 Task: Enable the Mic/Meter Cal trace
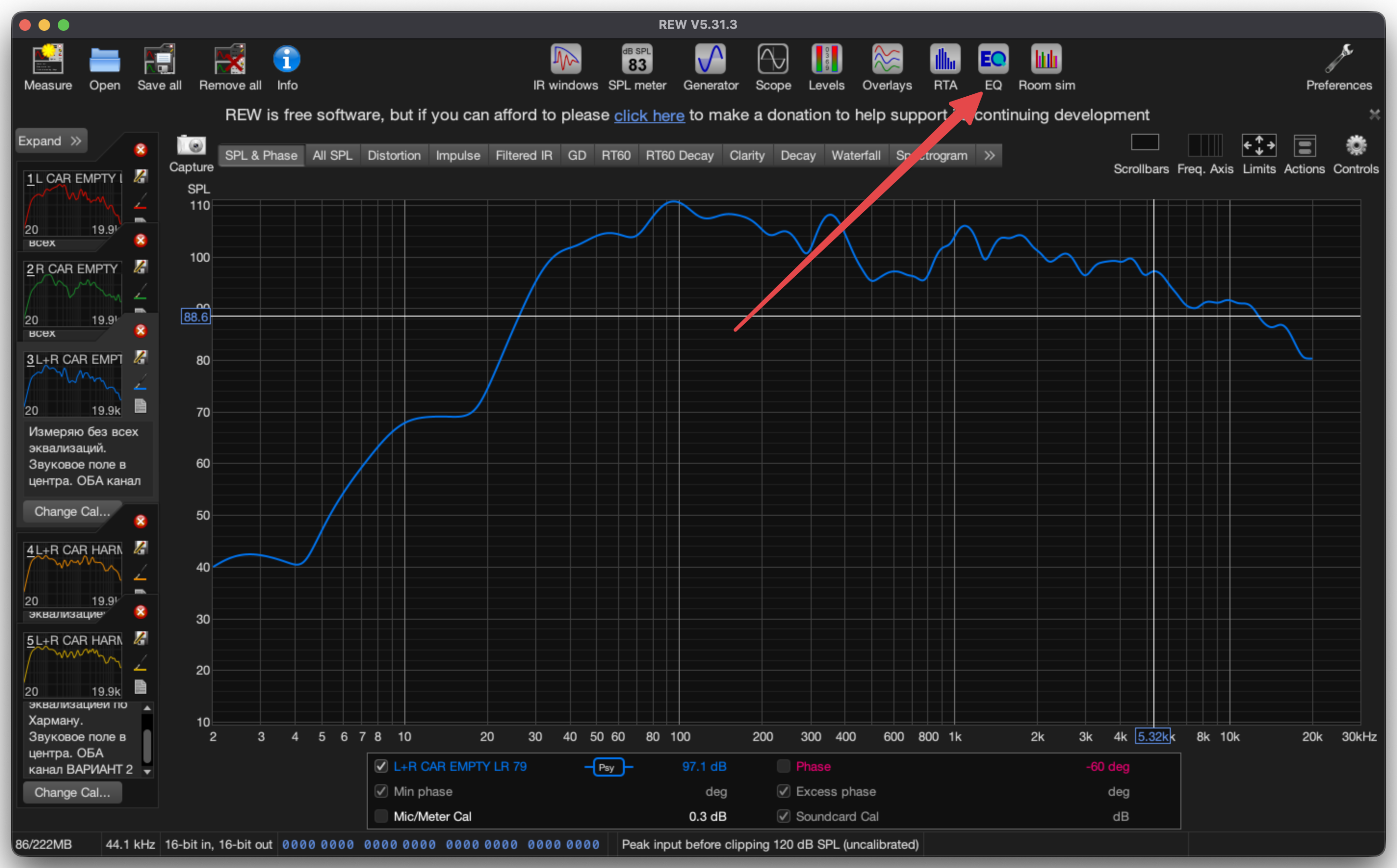[x=381, y=816]
